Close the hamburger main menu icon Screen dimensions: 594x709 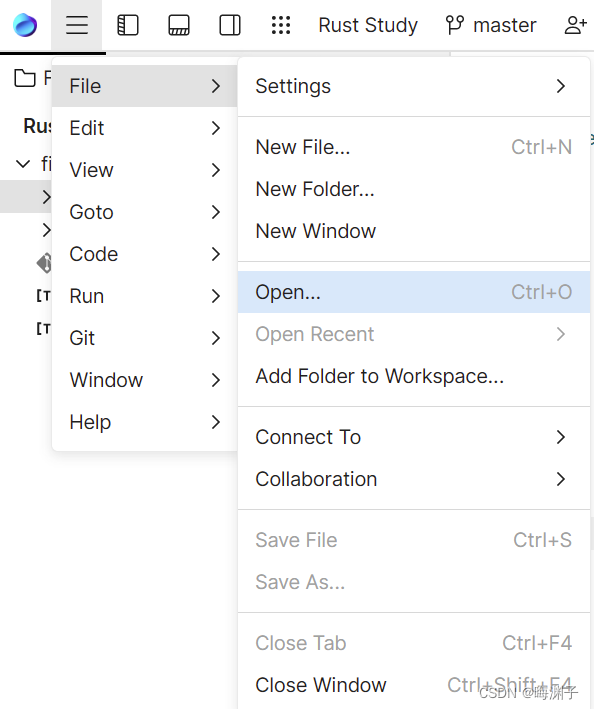tap(77, 25)
